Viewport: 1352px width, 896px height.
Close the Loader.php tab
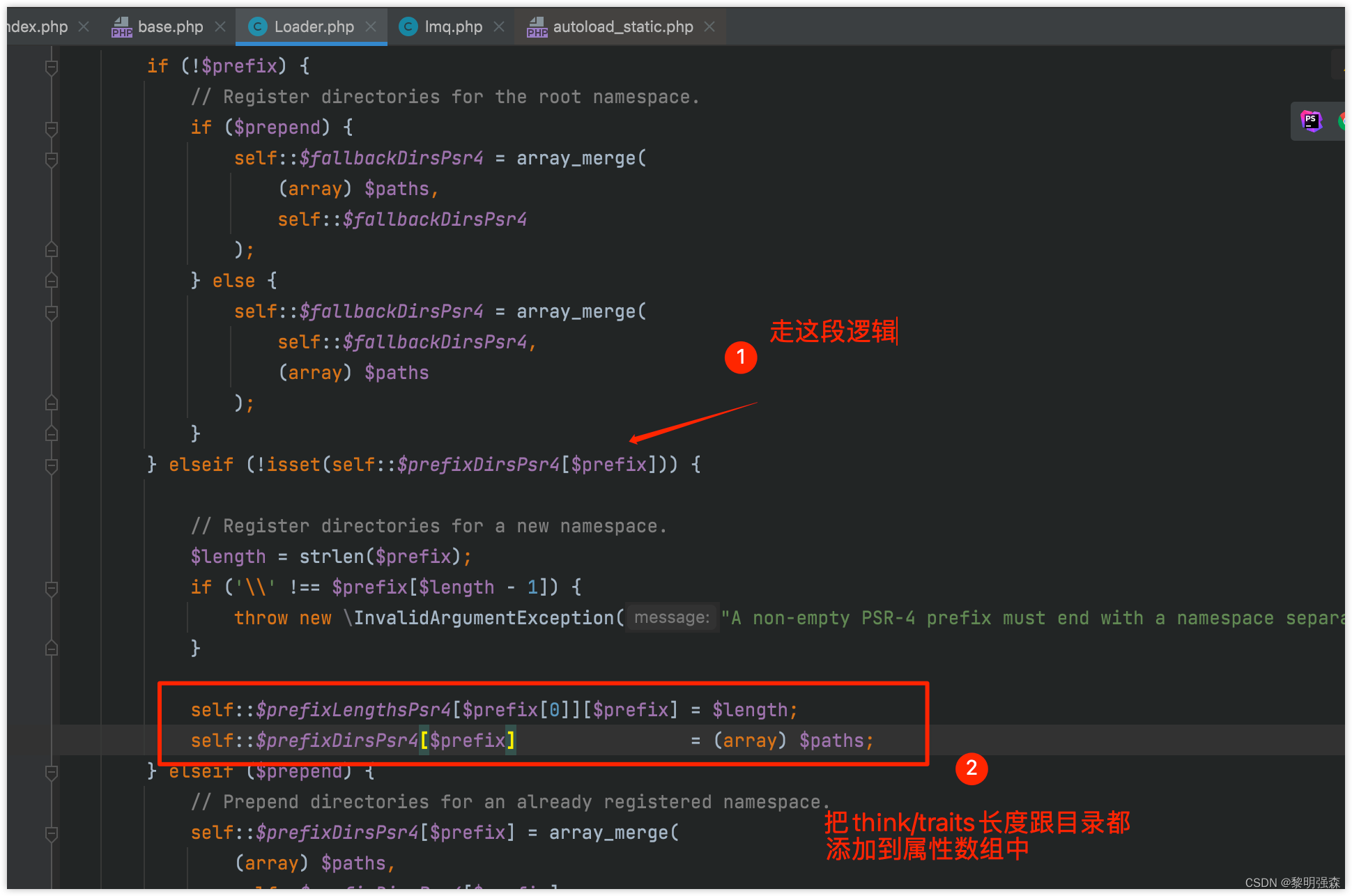[x=371, y=26]
